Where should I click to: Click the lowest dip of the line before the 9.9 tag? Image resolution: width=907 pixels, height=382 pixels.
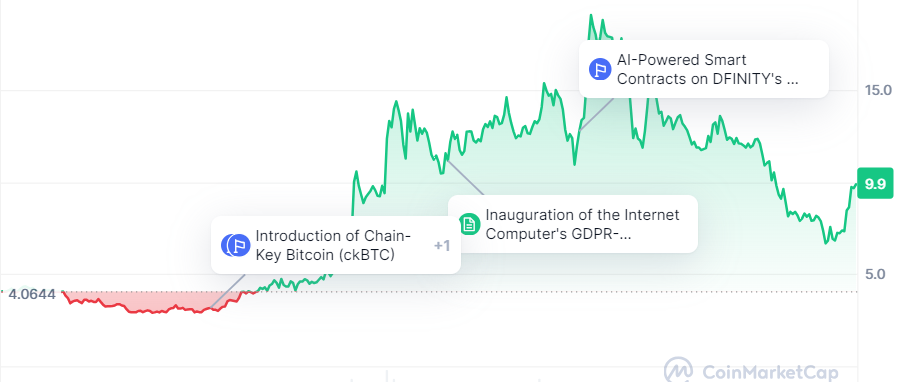coord(826,242)
